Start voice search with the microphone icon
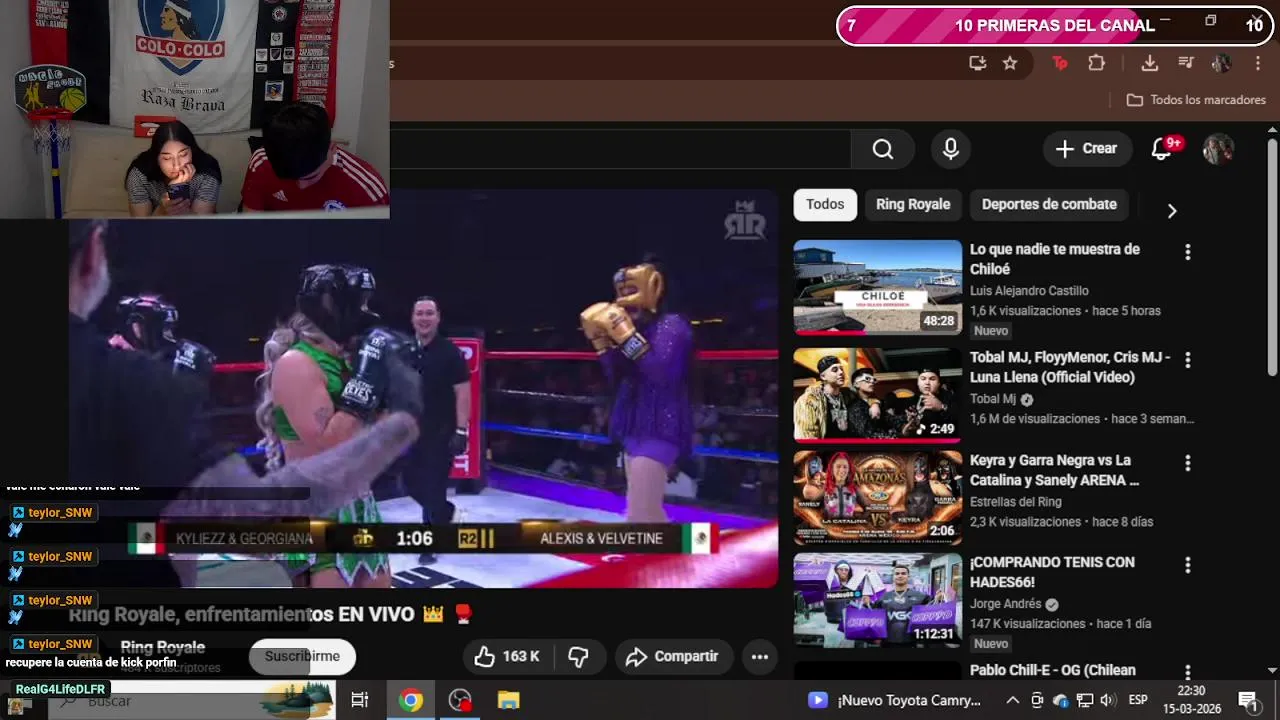 tap(951, 149)
